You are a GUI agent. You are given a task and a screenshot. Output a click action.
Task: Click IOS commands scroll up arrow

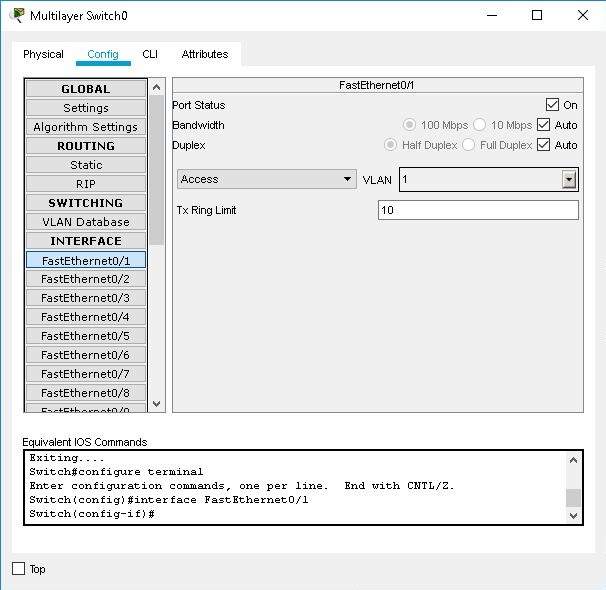point(574,460)
